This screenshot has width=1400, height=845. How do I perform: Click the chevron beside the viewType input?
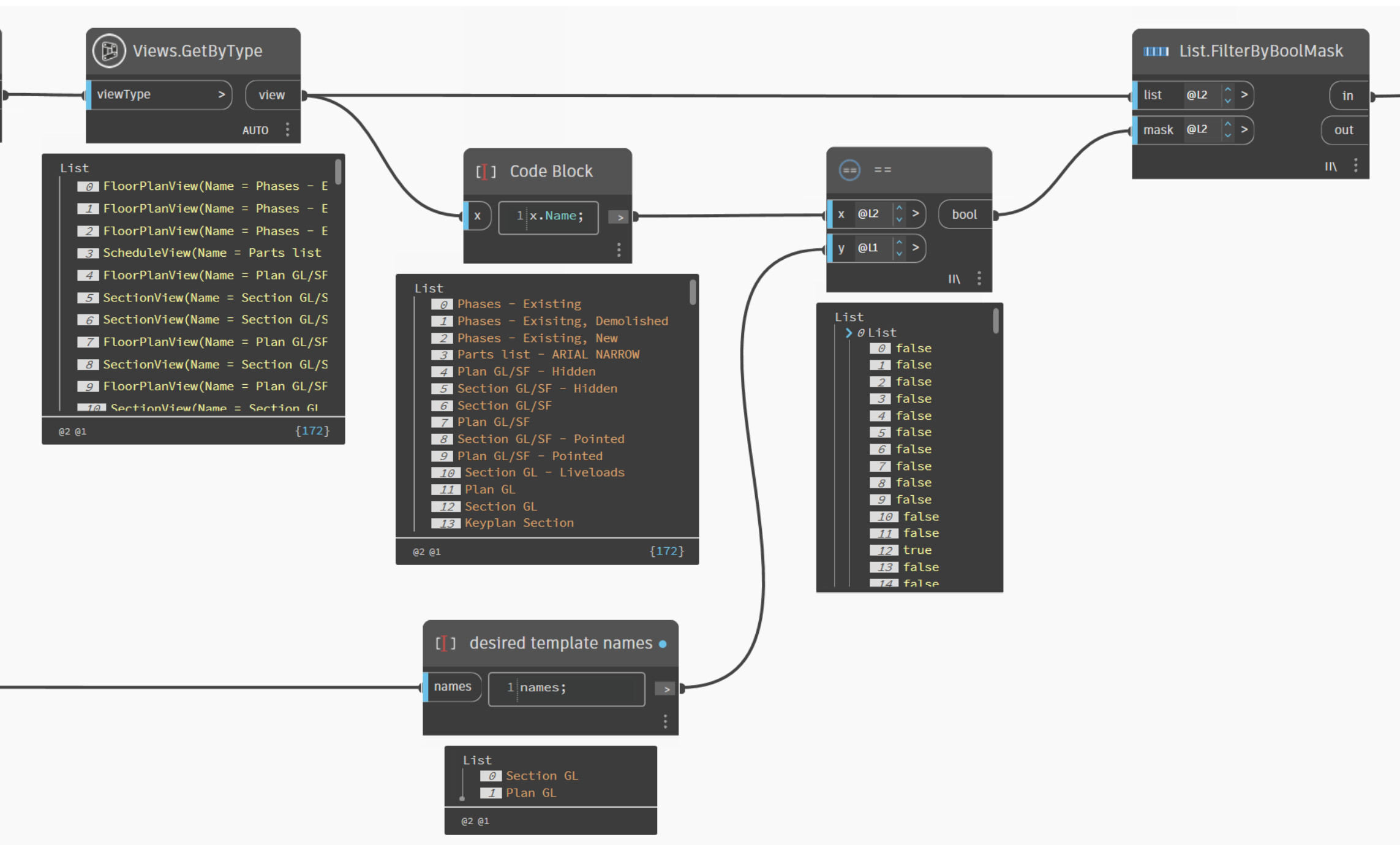222,94
